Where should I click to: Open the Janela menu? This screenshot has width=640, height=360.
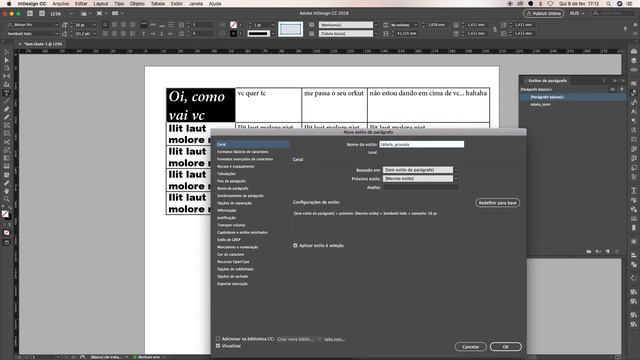click(196, 4)
